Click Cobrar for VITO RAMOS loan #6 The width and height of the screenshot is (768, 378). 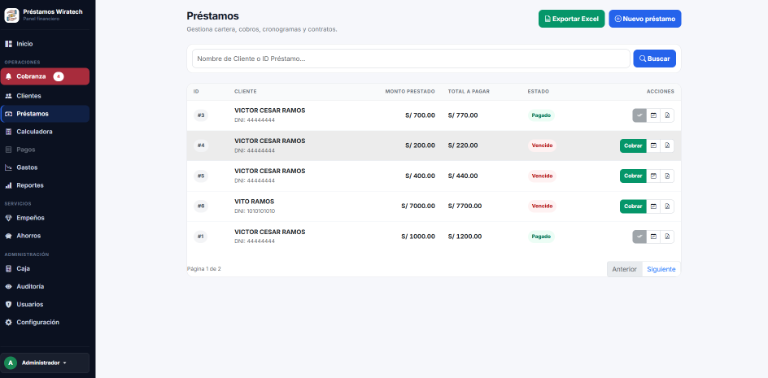point(633,207)
